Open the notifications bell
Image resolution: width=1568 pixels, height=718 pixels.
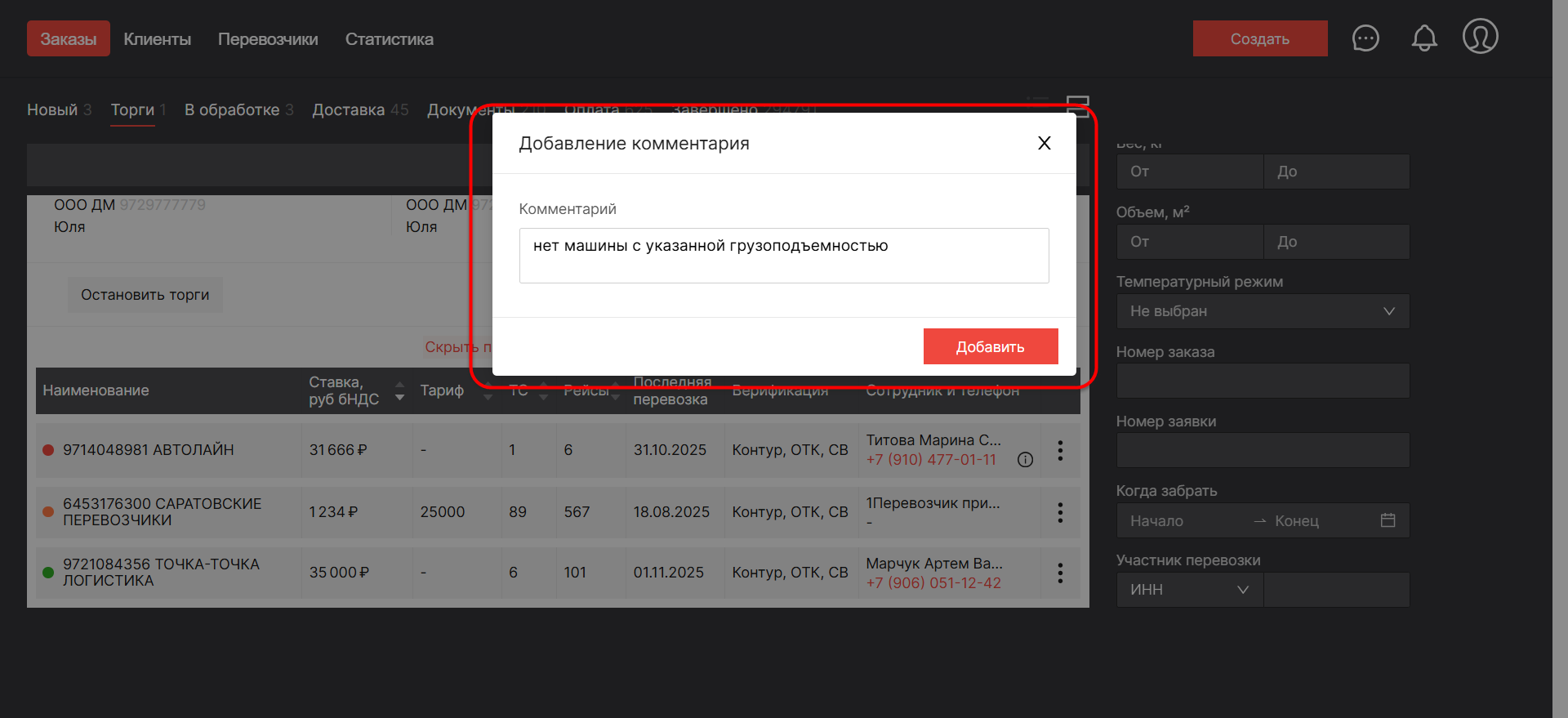(x=1424, y=38)
